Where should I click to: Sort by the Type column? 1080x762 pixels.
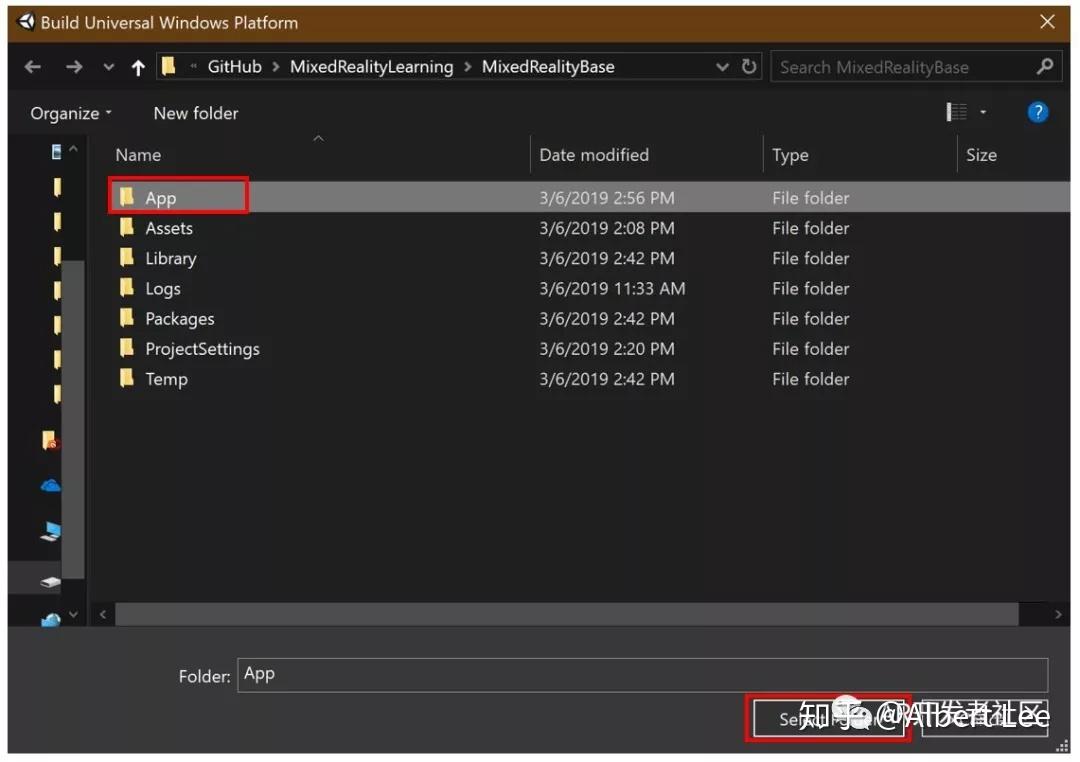(x=790, y=155)
